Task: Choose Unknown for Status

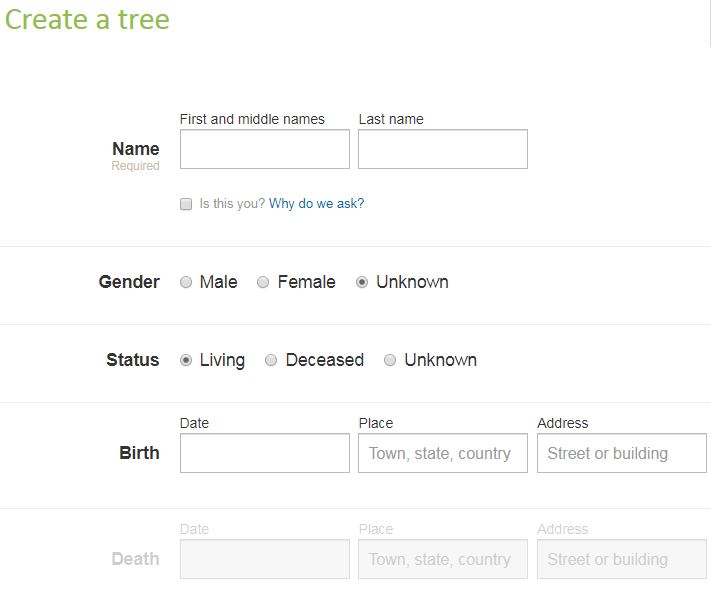Action: click(x=390, y=360)
